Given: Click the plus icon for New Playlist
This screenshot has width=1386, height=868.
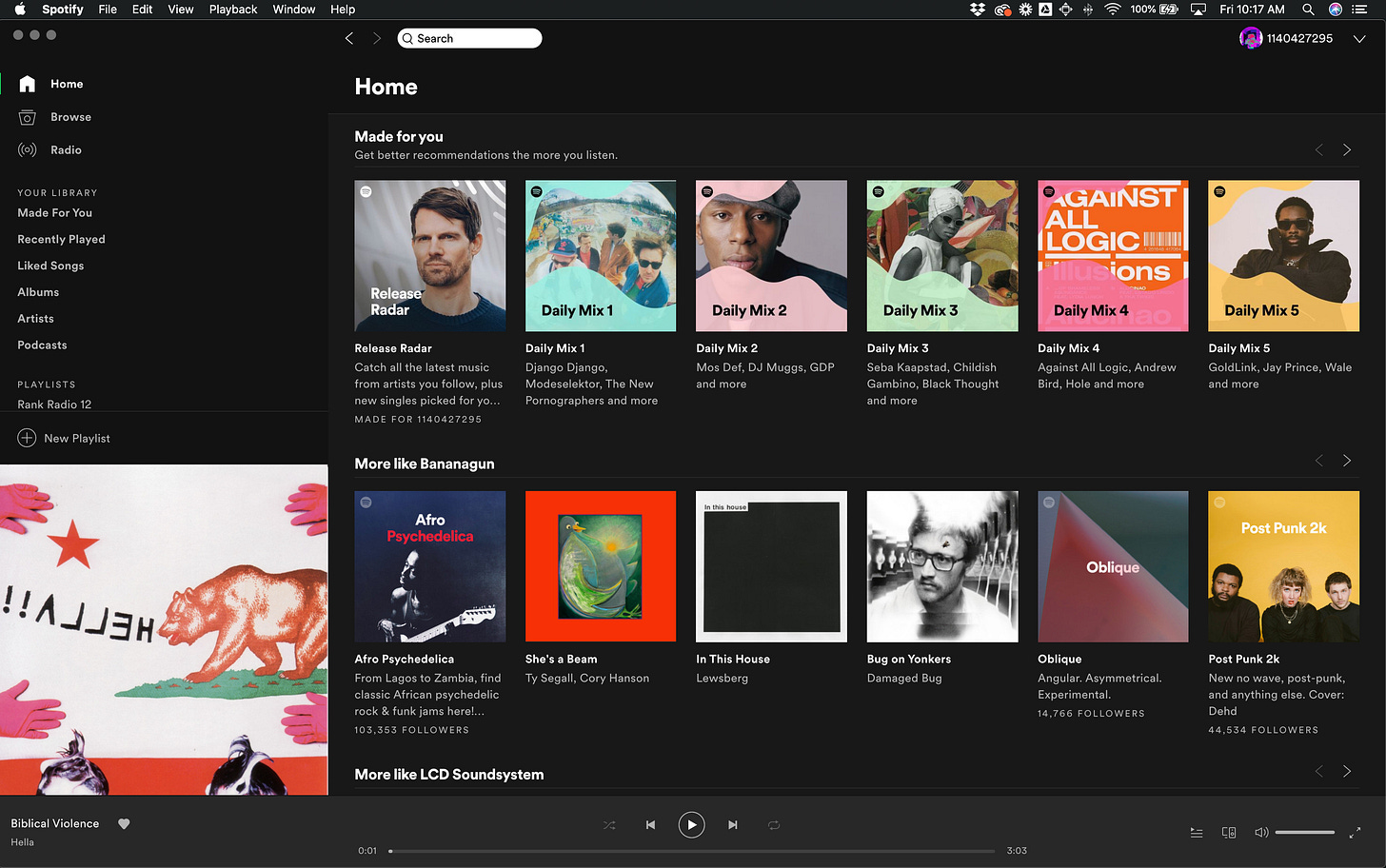Looking at the screenshot, I should click(27, 438).
